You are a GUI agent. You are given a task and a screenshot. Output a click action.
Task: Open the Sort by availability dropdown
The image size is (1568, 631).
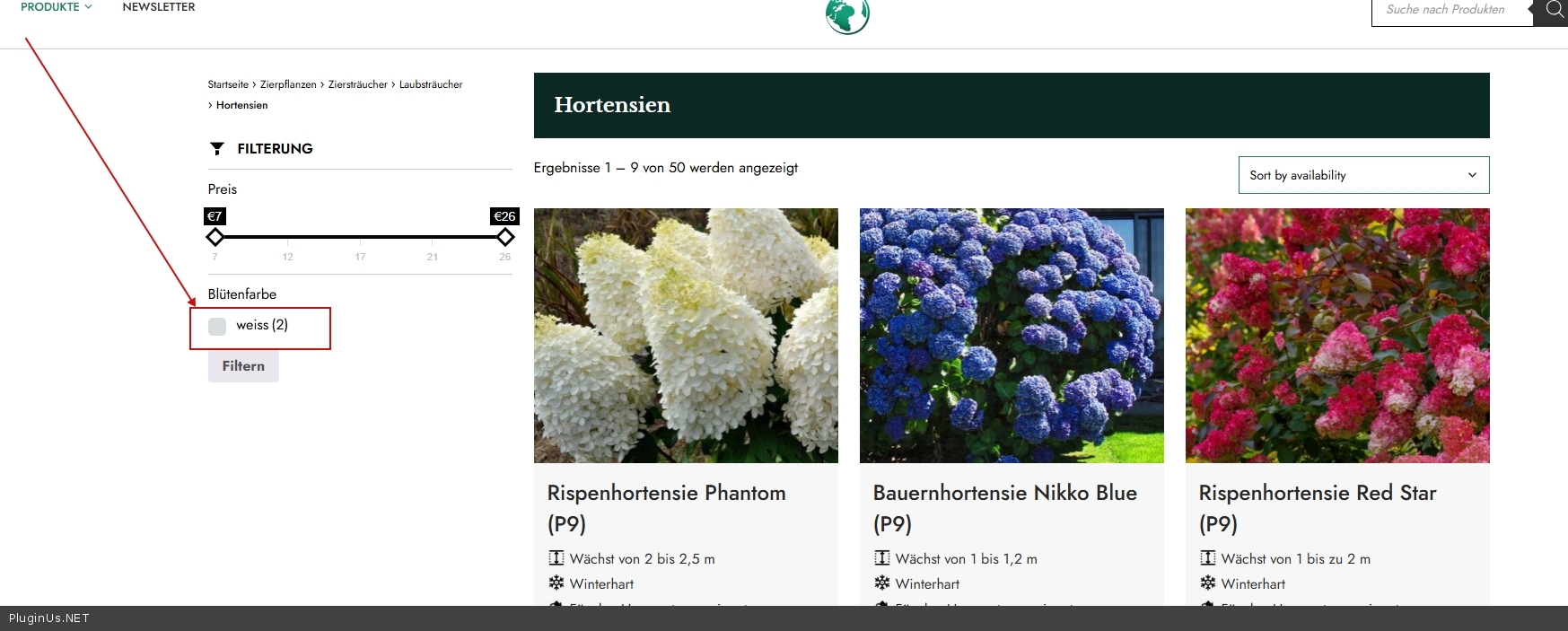tap(1362, 175)
